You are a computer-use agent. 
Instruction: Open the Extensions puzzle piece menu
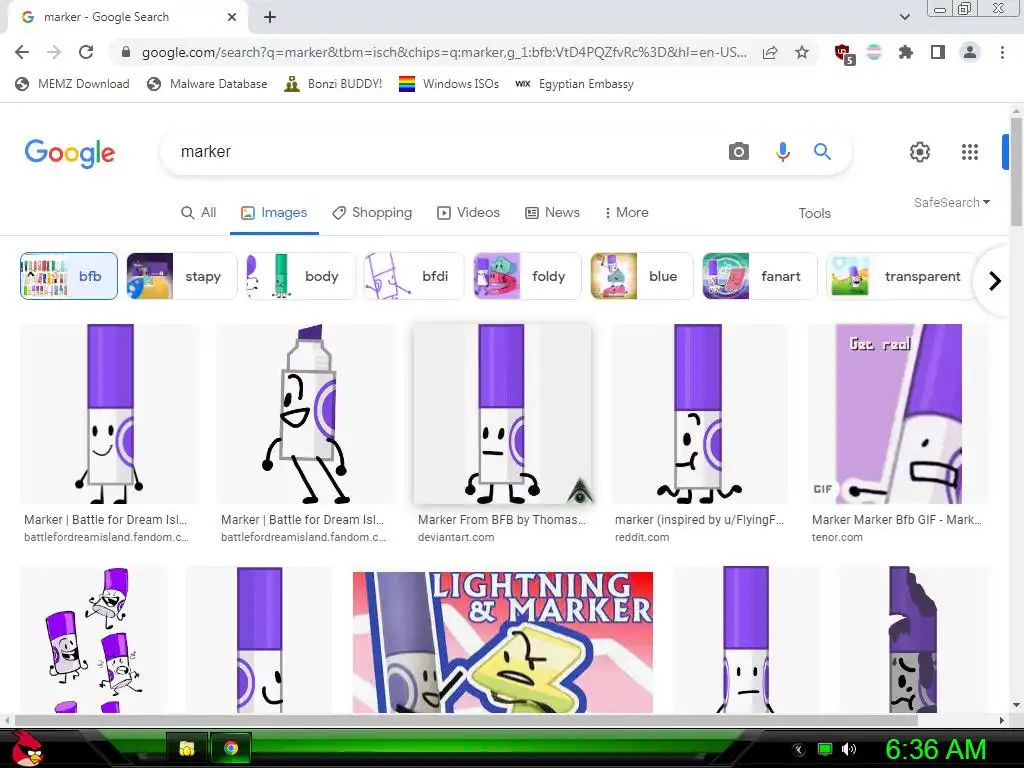point(905,52)
